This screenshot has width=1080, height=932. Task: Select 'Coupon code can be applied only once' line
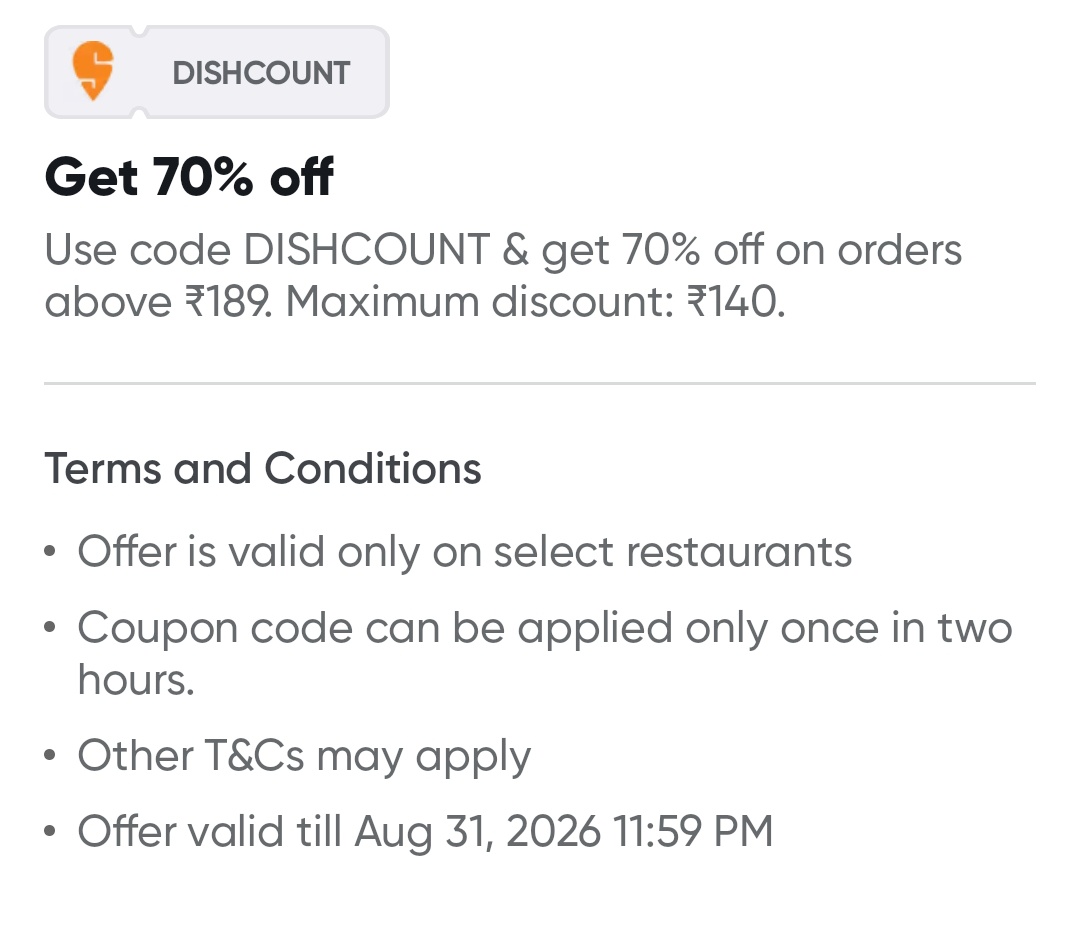click(545, 628)
